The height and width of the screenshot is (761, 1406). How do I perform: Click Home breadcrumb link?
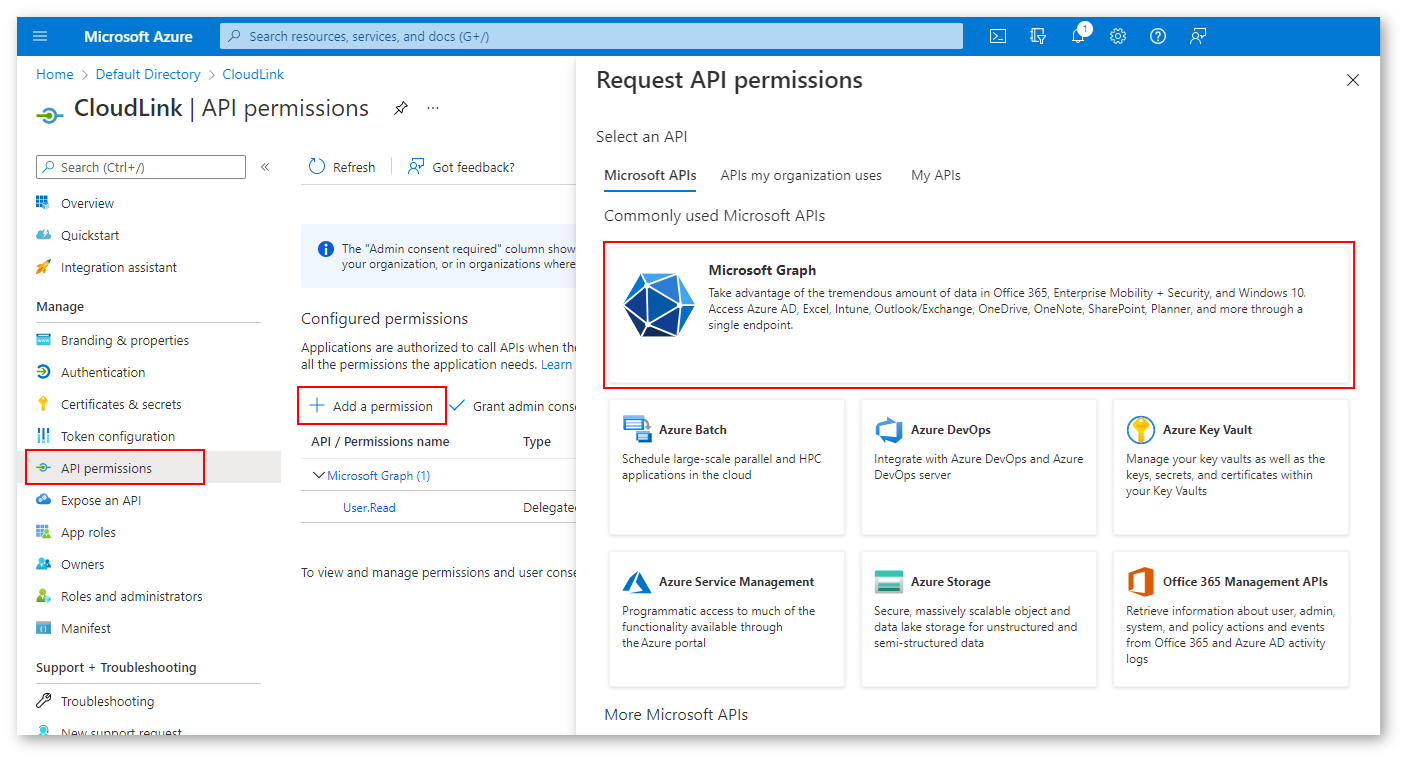(55, 74)
